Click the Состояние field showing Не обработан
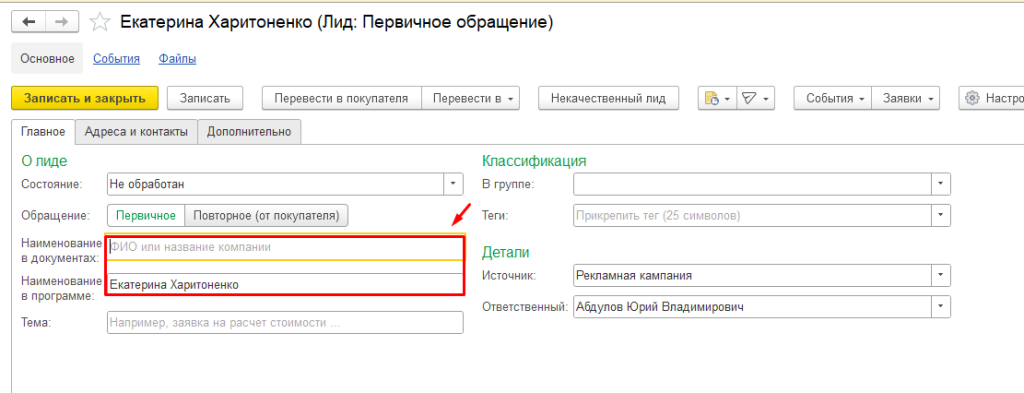 click(276, 184)
